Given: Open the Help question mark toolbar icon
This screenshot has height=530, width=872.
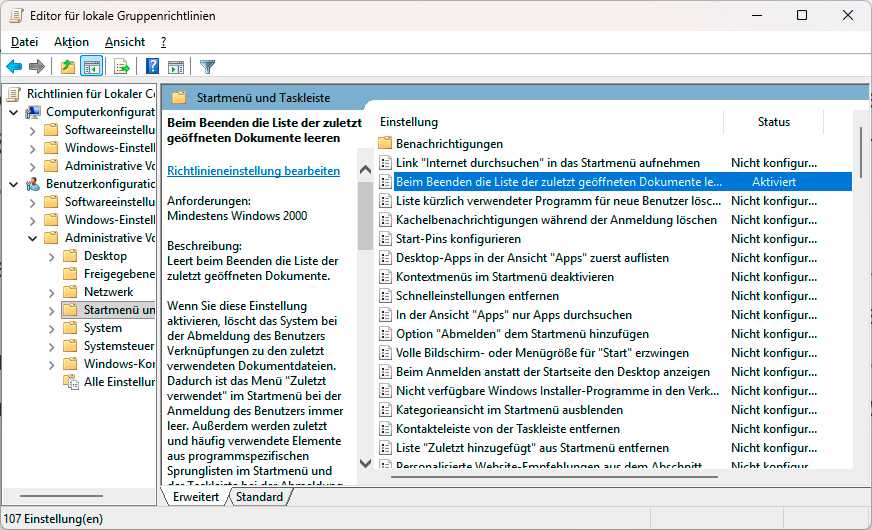Looking at the screenshot, I should tap(152, 67).
